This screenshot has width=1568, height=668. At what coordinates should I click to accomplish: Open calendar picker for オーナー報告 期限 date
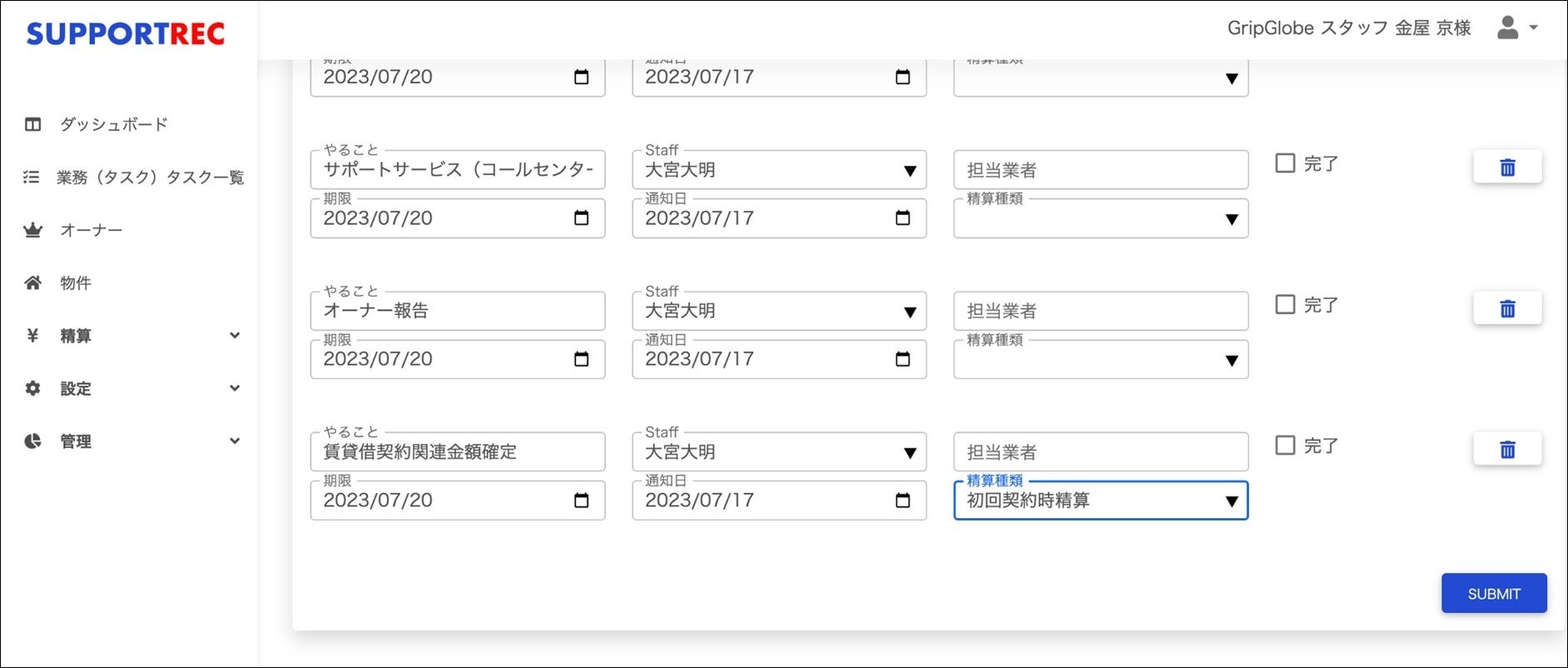(x=582, y=359)
